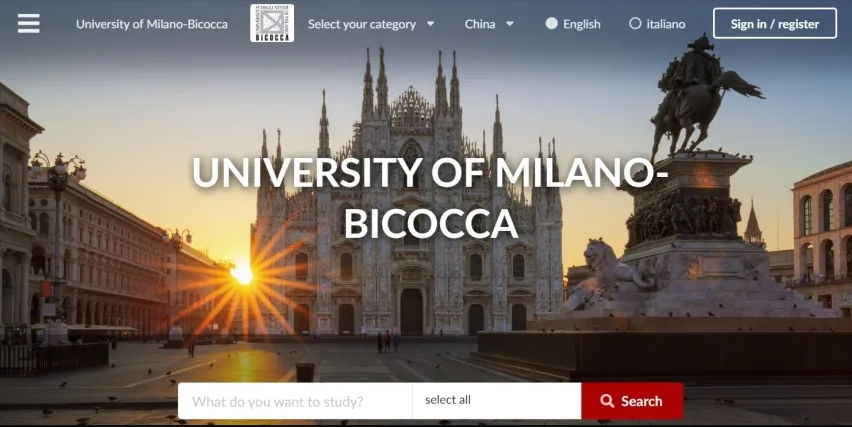Image resolution: width=852 pixels, height=427 pixels.
Task: Focus the What do you want to study field
Action: point(295,401)
